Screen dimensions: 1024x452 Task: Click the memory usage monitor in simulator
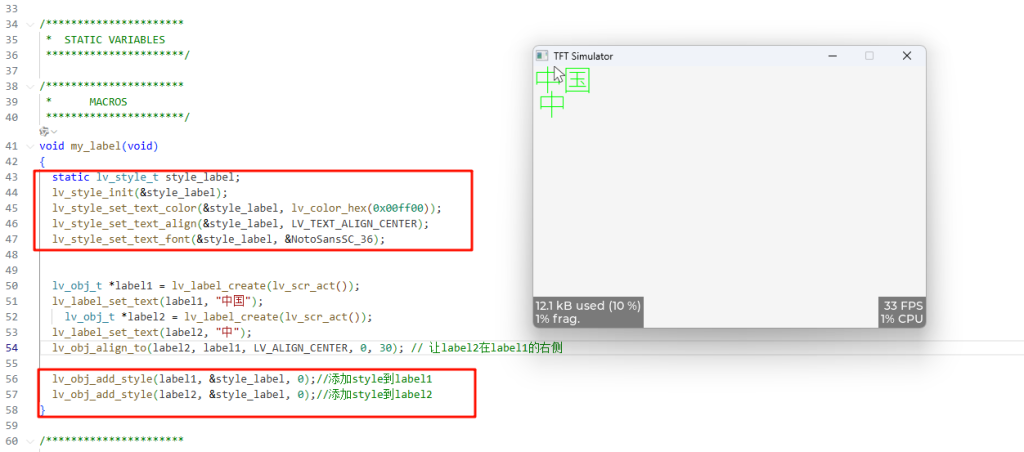[588, 312]
